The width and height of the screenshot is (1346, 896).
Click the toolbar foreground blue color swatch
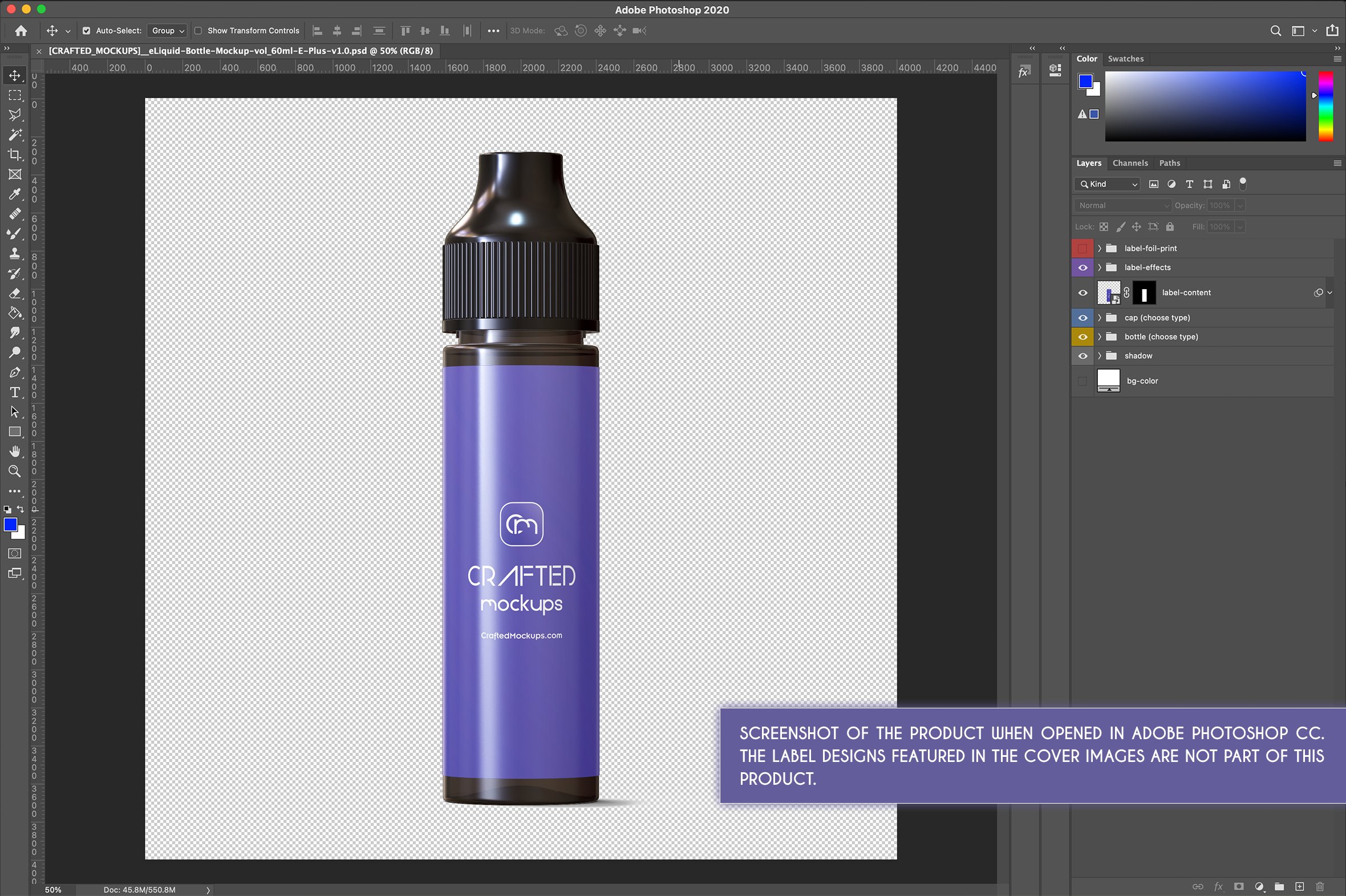[10, 525]
